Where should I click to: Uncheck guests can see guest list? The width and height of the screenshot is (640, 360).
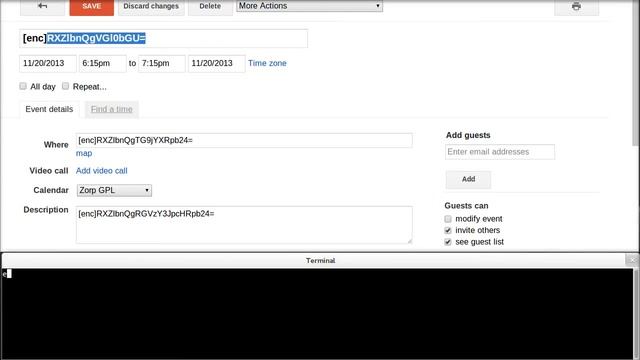point(448,242)
